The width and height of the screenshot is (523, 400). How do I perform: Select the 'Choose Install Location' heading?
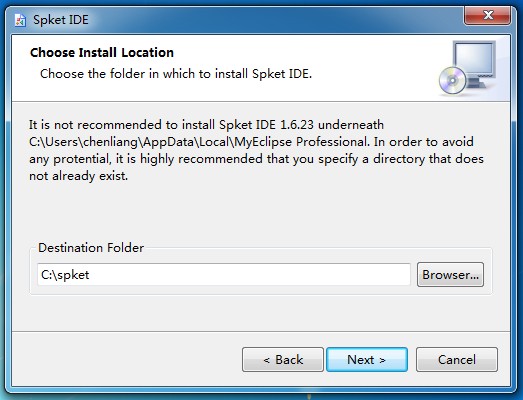coord(102,52)
